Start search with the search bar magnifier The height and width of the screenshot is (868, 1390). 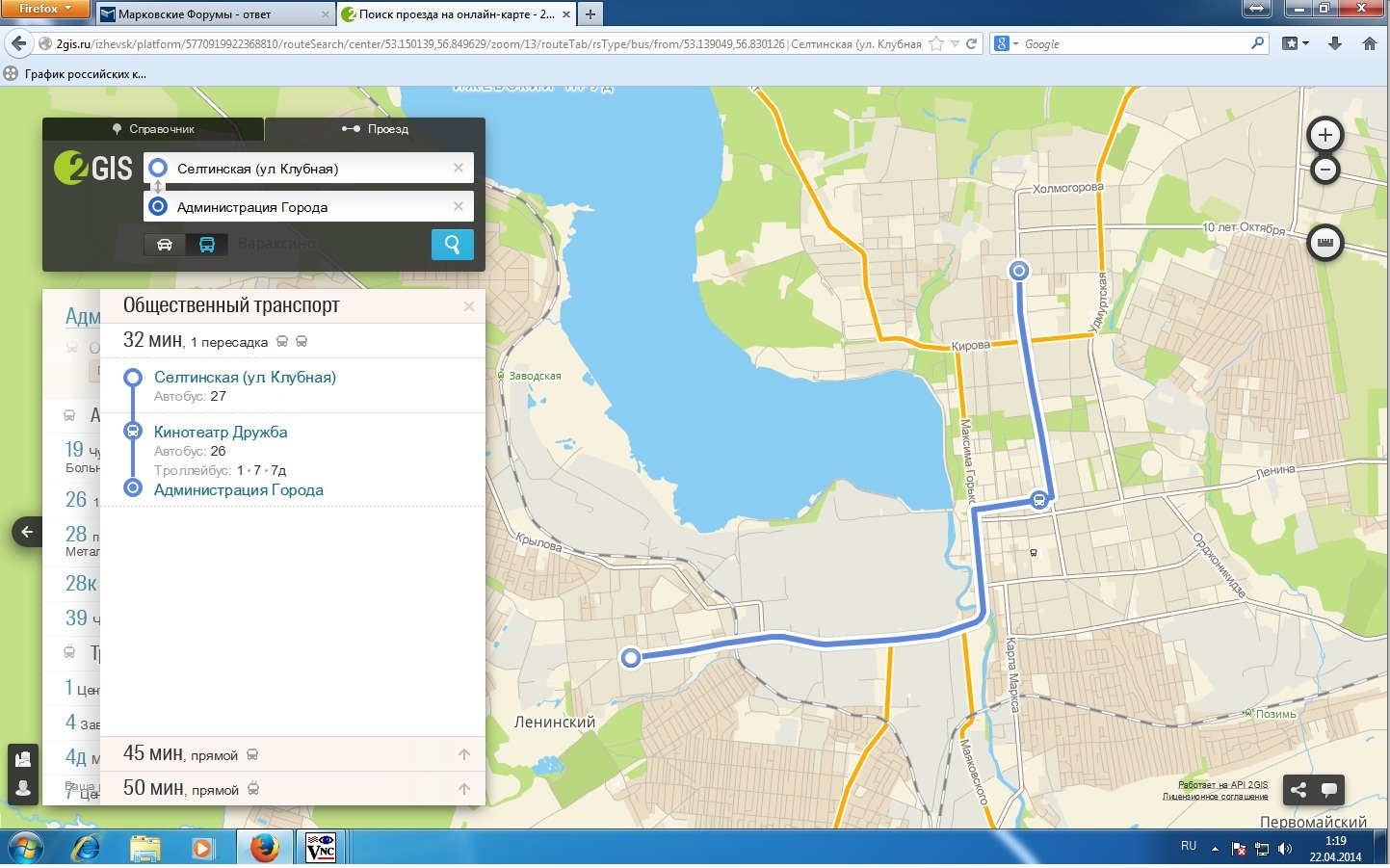pos(1257,43)
